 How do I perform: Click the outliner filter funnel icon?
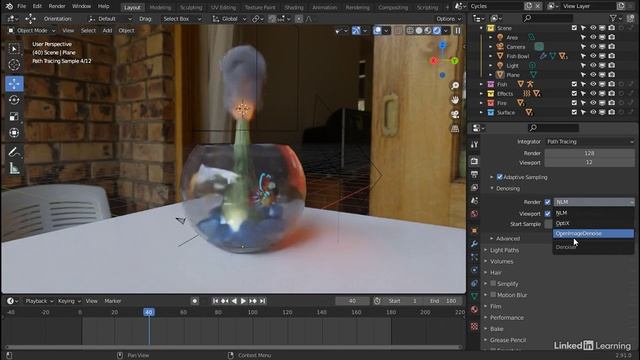click(x=613, y=18)
